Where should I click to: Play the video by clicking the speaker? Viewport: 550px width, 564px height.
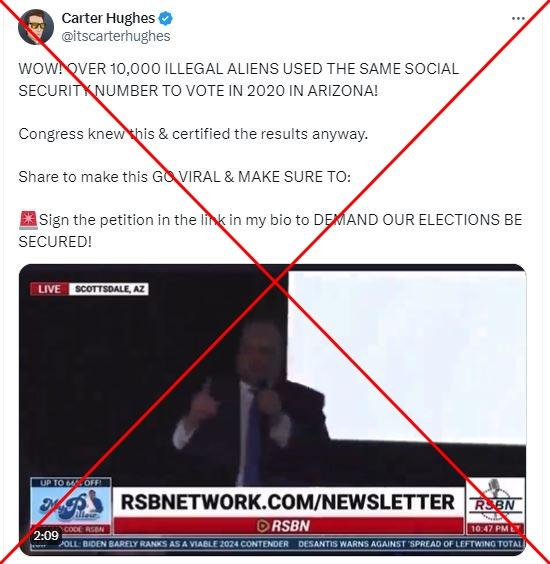(248, 399)
